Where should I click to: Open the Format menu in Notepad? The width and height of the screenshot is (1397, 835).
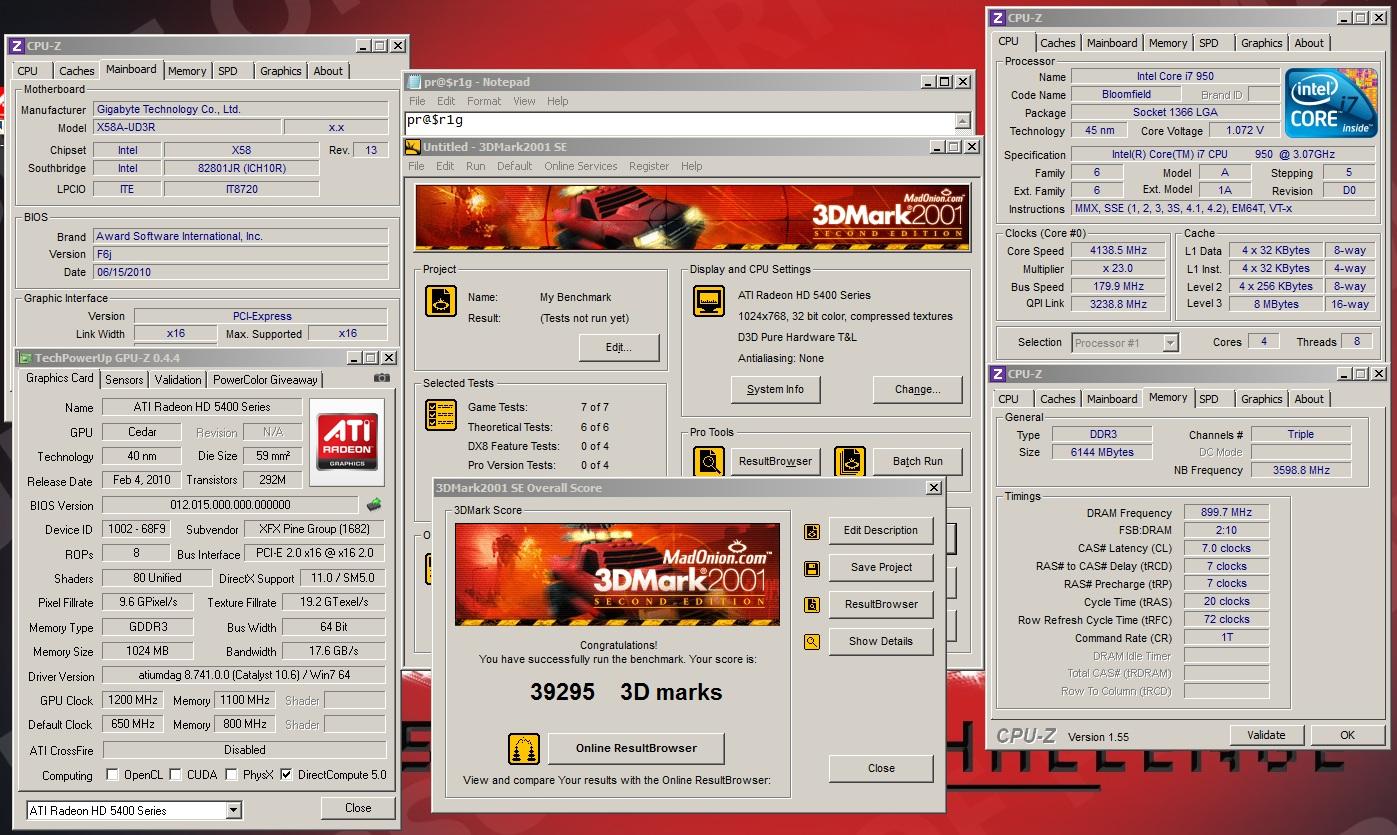484,101
